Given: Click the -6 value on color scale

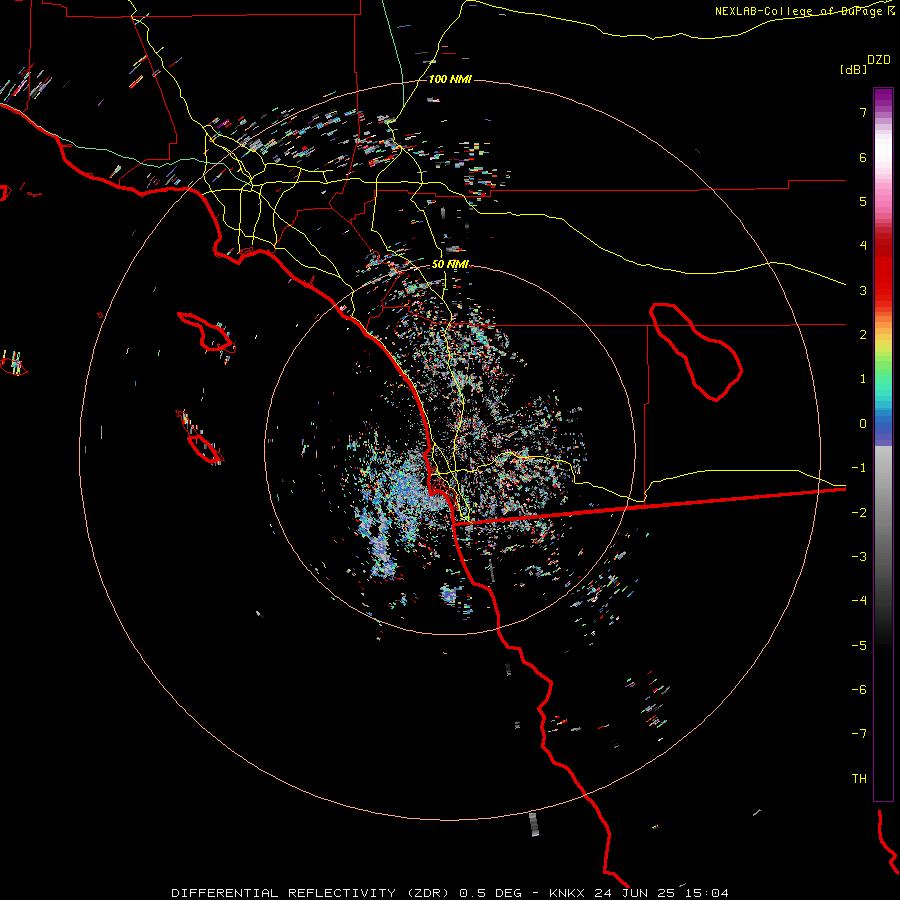Looking at the screenshot, I should click(x=859, y=690).
